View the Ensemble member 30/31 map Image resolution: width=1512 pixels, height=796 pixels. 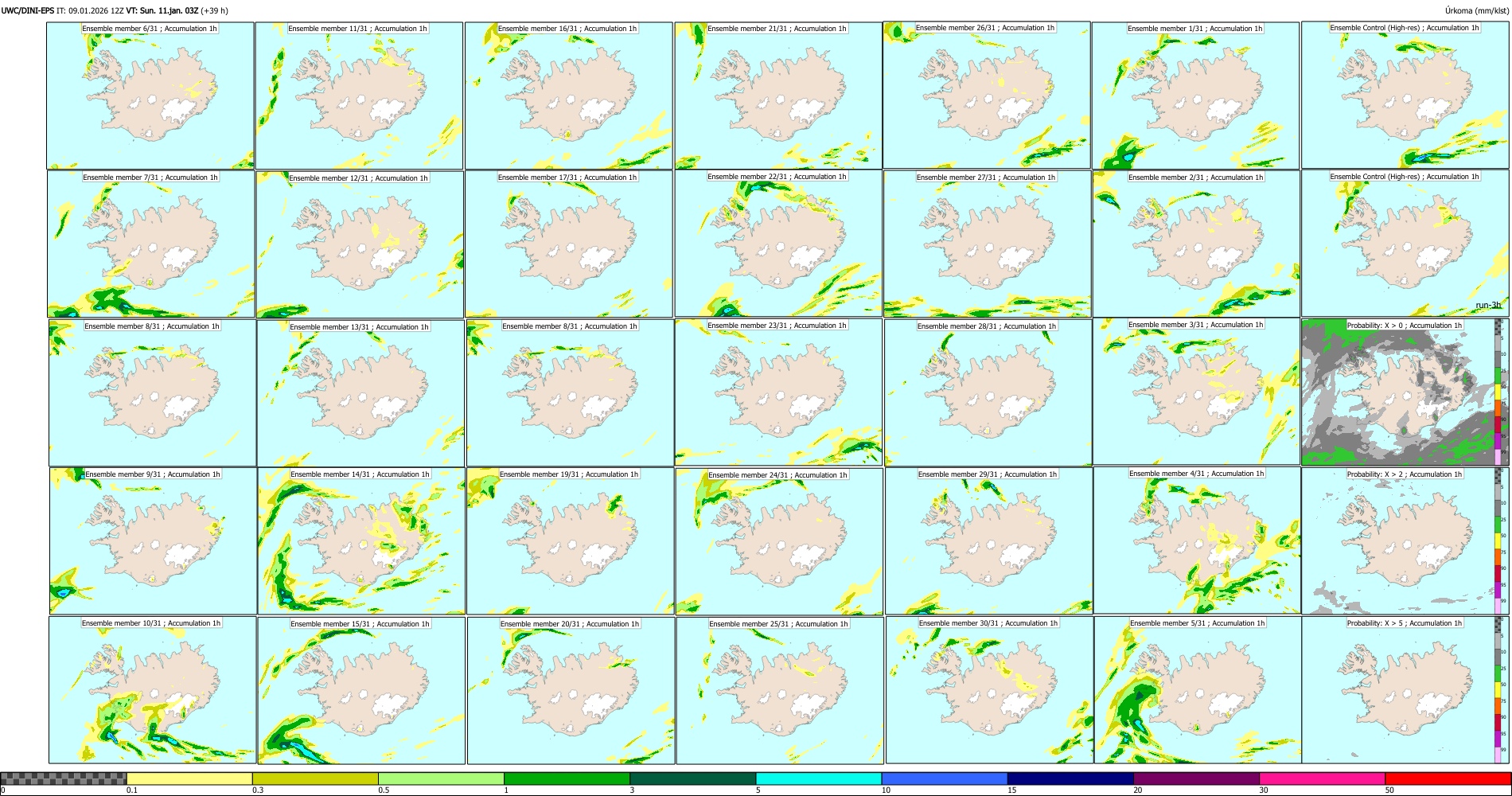pyautogui.click(x=989, y=690)
